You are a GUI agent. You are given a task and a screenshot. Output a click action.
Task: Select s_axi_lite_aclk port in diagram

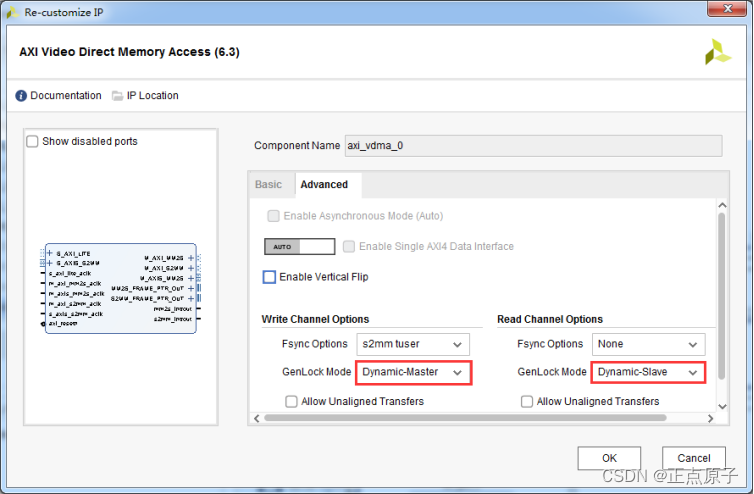[69, 273]
